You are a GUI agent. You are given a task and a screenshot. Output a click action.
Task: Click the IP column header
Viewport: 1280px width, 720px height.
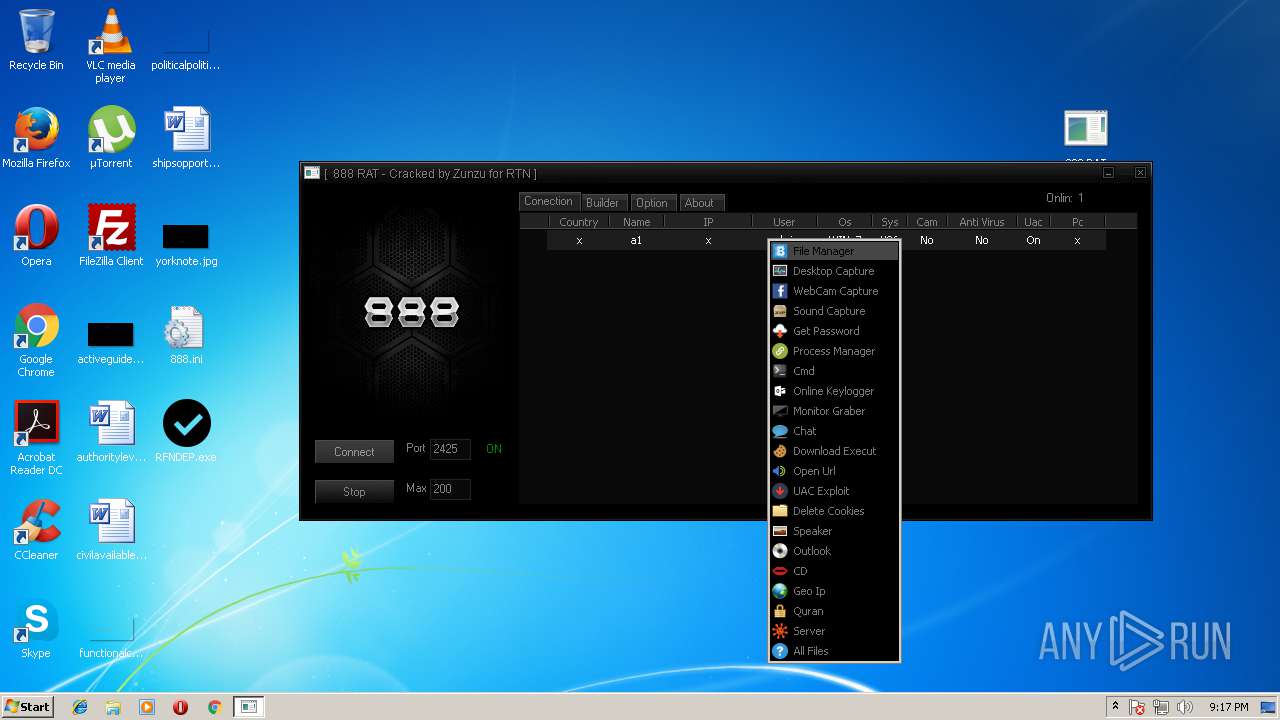(708, 222)
